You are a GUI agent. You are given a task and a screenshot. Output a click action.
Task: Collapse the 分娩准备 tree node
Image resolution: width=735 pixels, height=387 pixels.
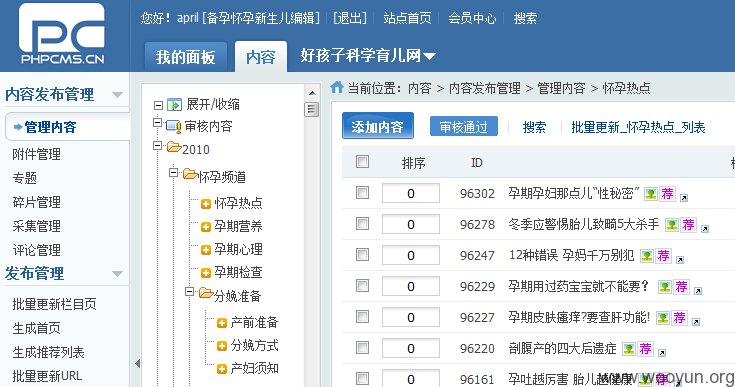click(x=189, y=291)
